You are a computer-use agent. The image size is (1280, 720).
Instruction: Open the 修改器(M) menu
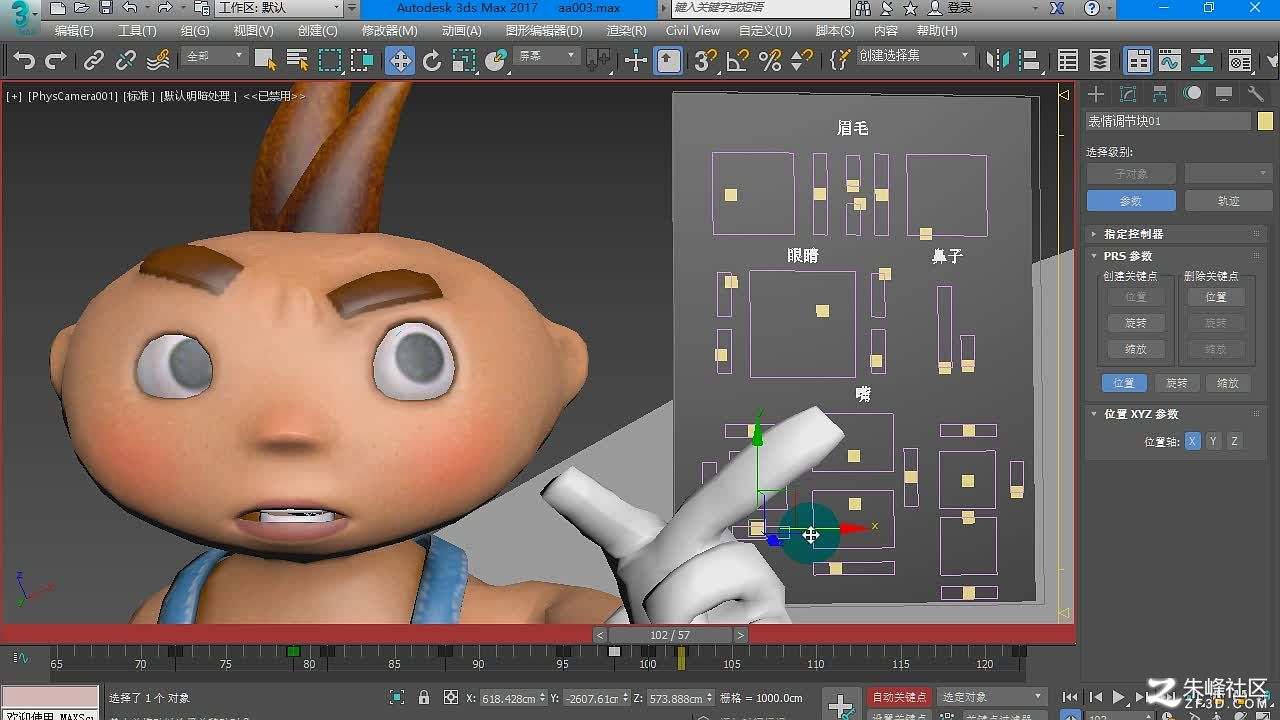coord(390,31)
